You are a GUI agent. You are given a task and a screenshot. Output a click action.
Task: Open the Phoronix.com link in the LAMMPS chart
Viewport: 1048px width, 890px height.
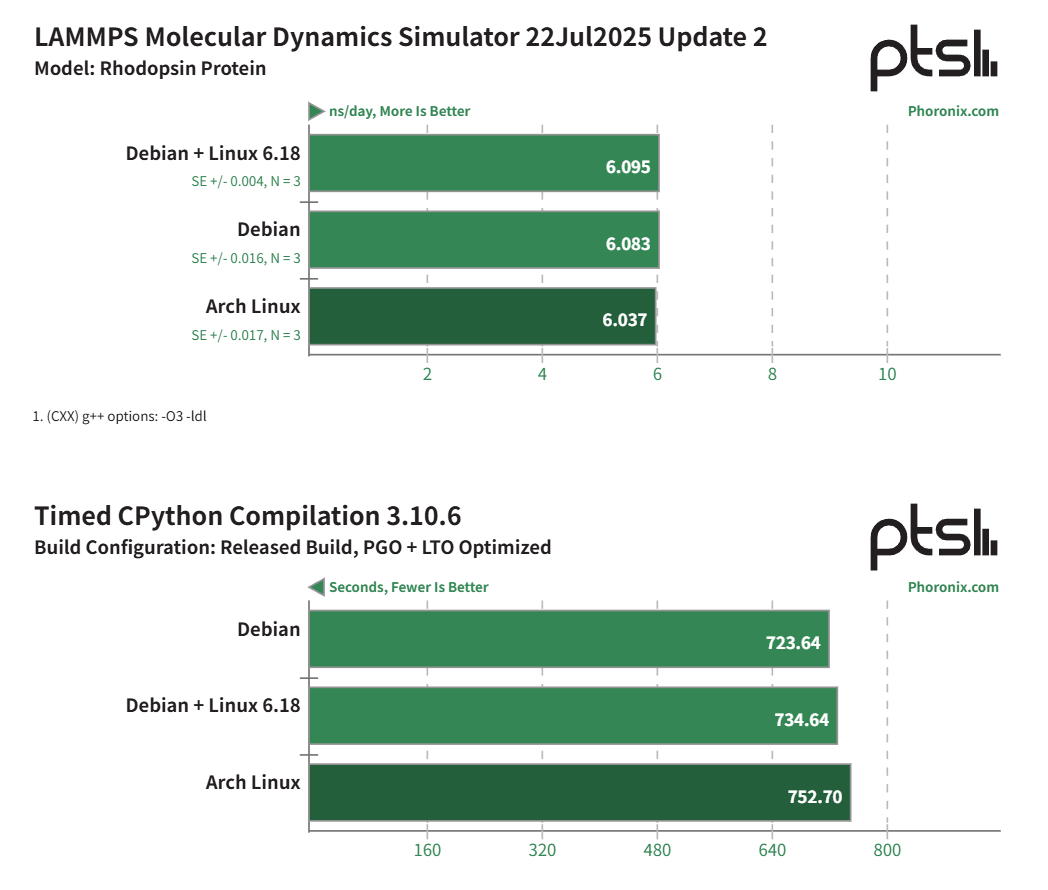coord(952,111)
